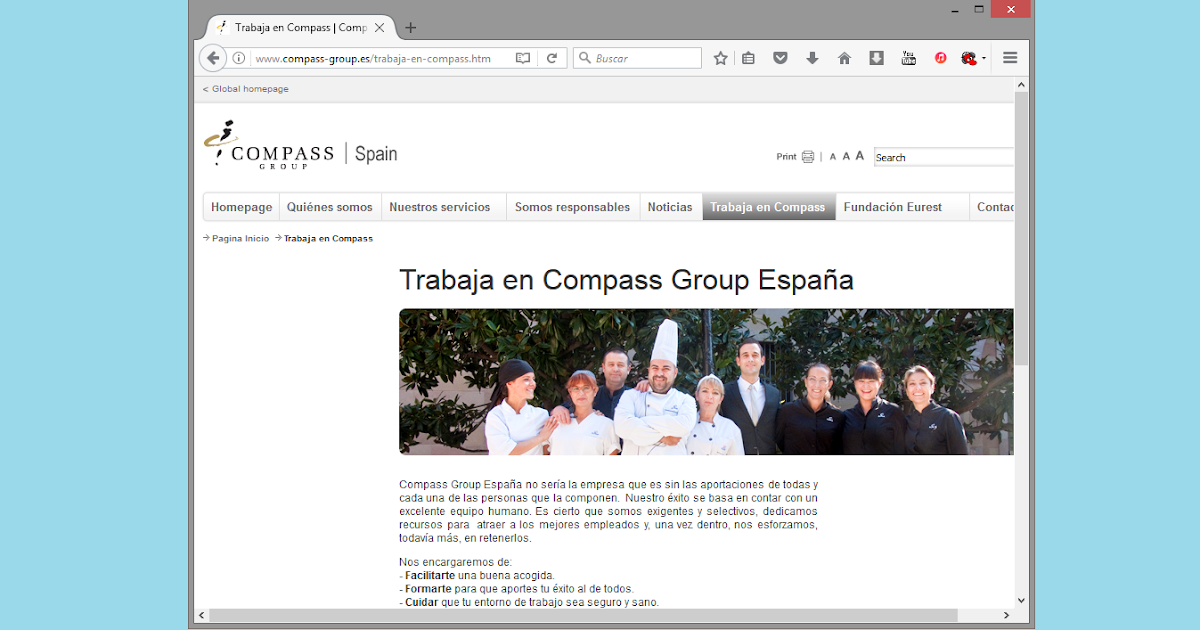Click the Home icon in the toolbar

tap(844, 58)
